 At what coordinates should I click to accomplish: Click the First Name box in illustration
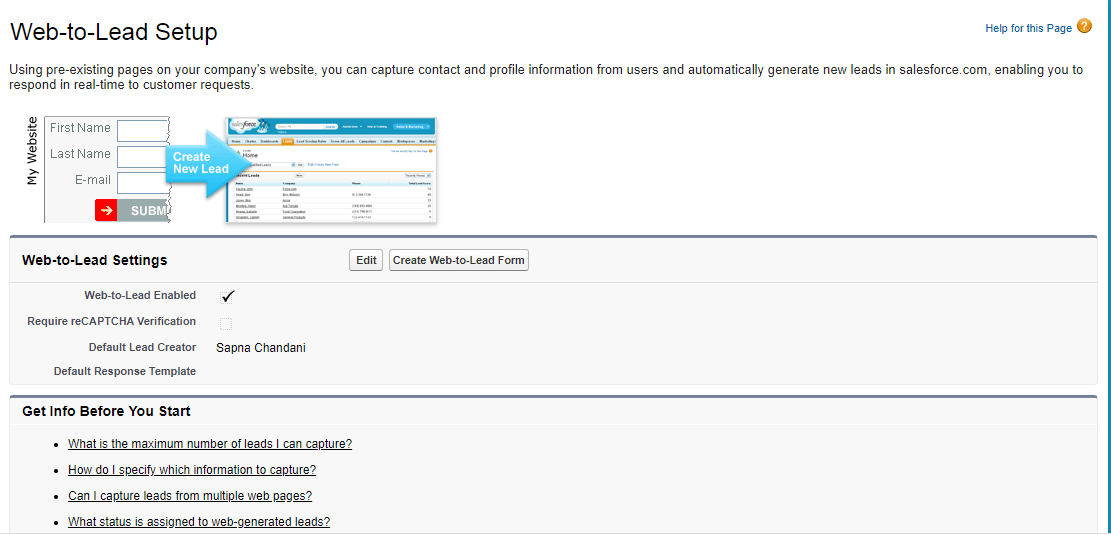(x=141, y=130)
